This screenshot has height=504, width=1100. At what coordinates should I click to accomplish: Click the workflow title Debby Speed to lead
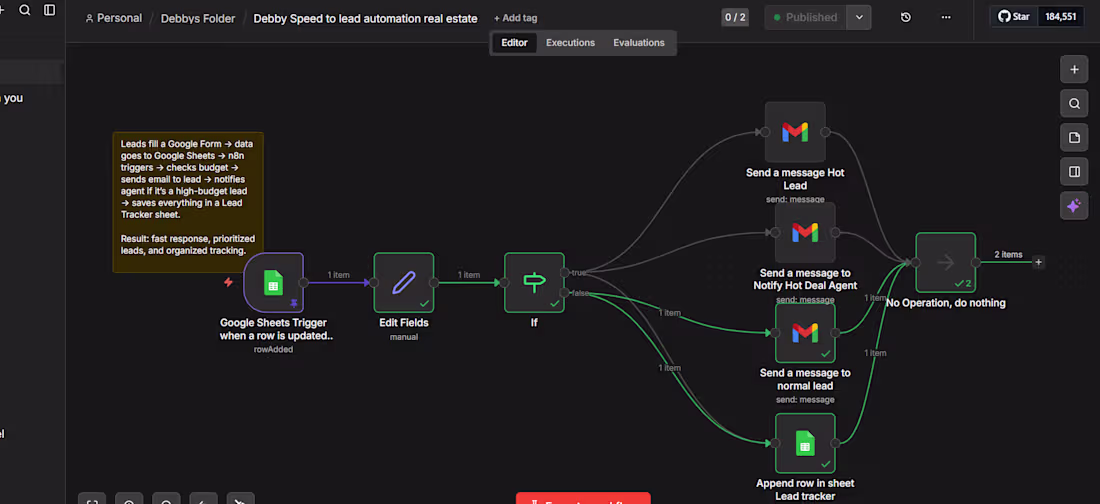pos(365,19)
